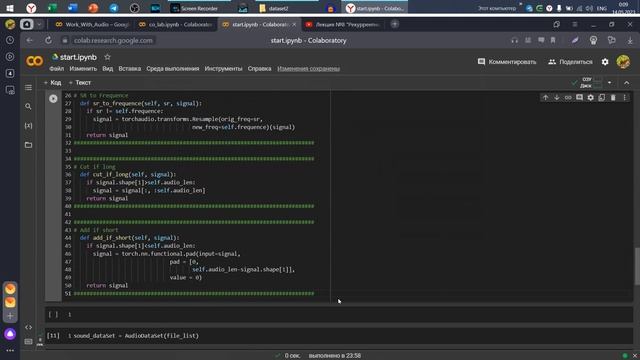Viewport: 640px width, 360px height.
Task: Switch to the YouTube Лекция tab
Action: click(343, 24)
